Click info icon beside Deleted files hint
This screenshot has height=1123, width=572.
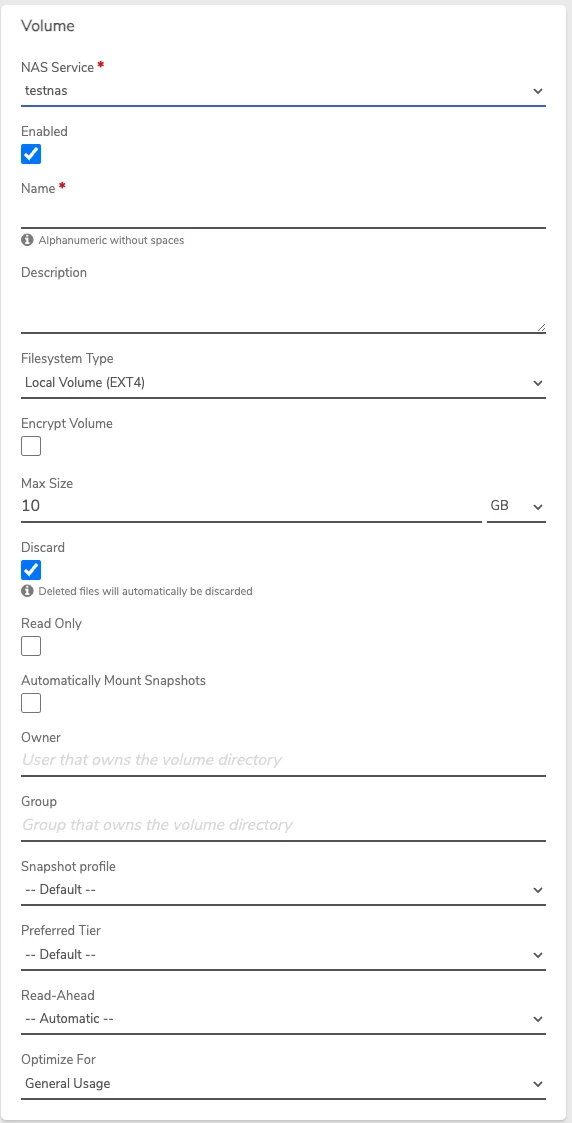pos(27,591)
